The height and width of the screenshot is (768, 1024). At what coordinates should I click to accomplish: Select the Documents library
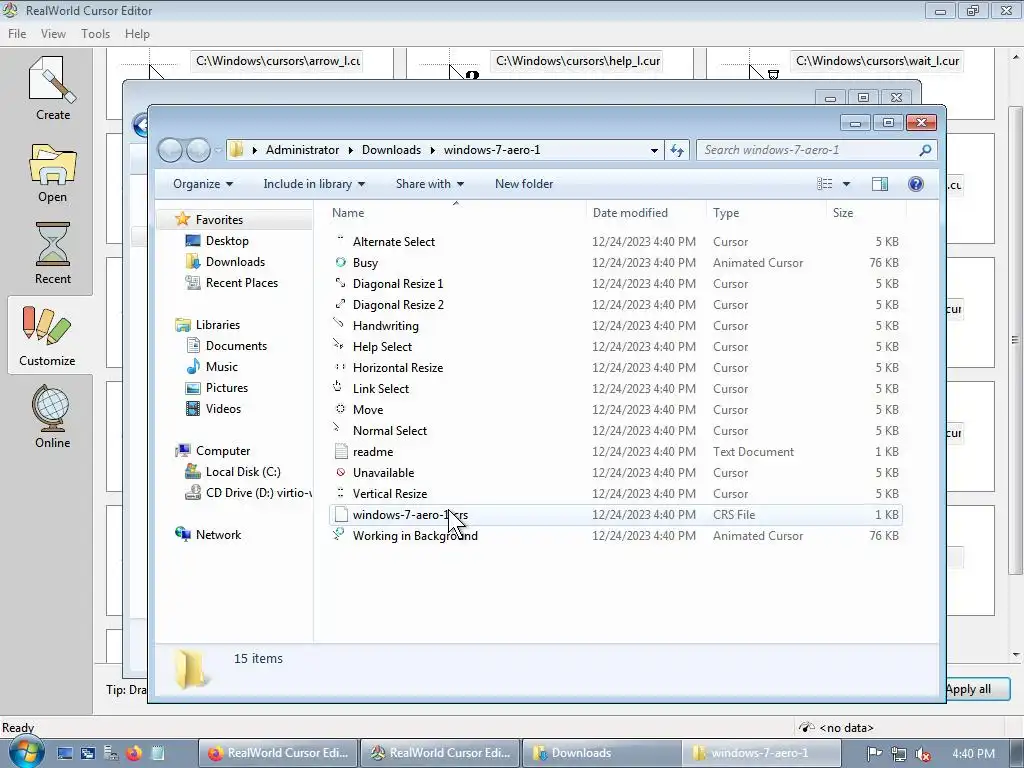coord(236,346)
